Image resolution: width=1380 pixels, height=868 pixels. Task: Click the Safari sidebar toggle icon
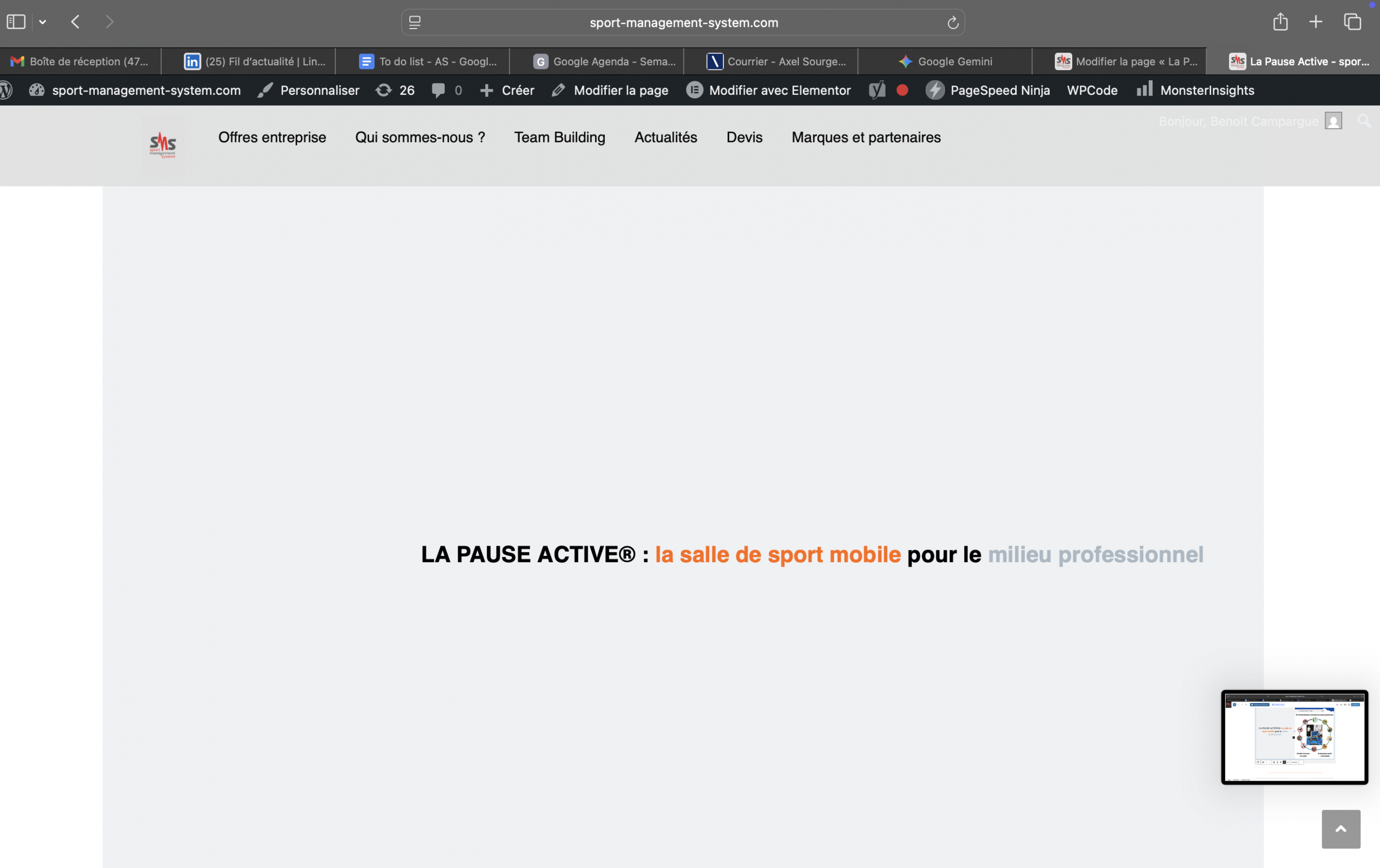16,22
